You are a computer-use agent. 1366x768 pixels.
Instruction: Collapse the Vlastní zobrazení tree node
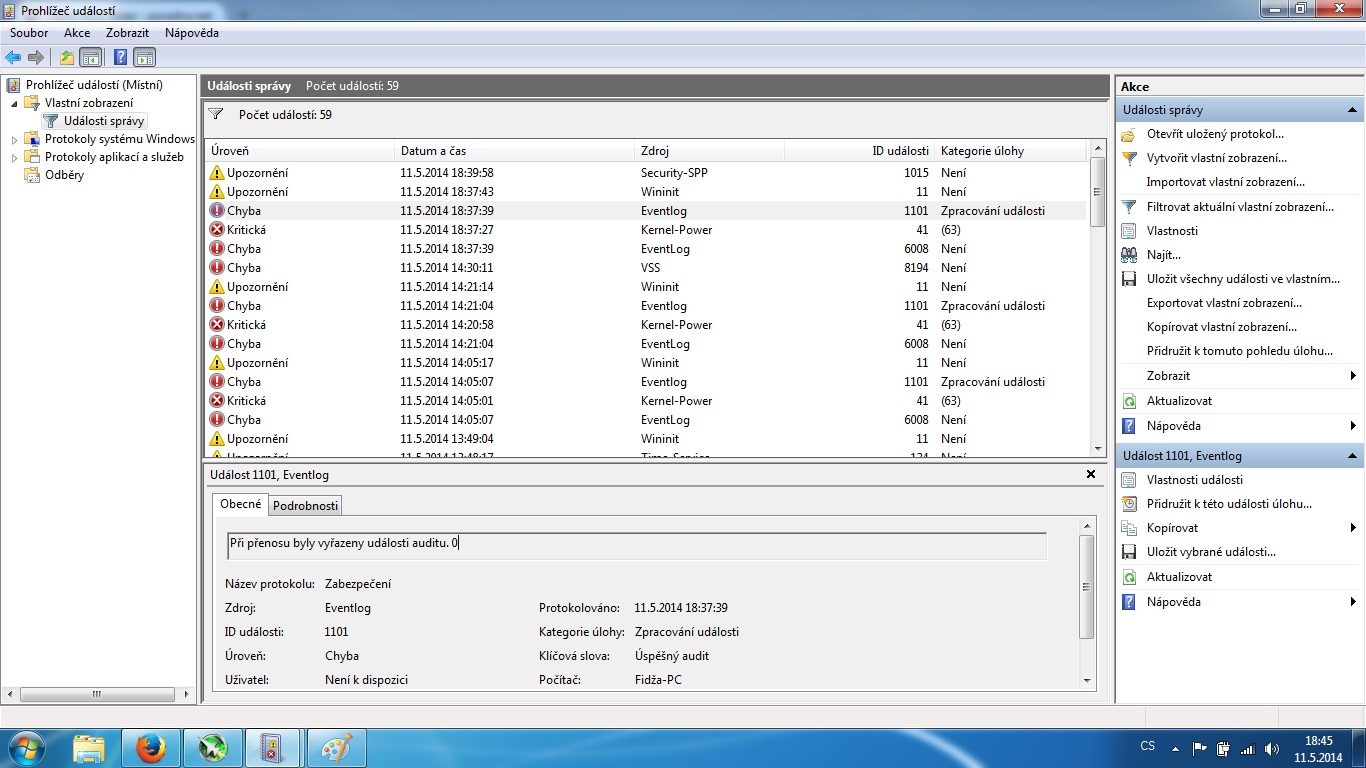tap(14, 103)
